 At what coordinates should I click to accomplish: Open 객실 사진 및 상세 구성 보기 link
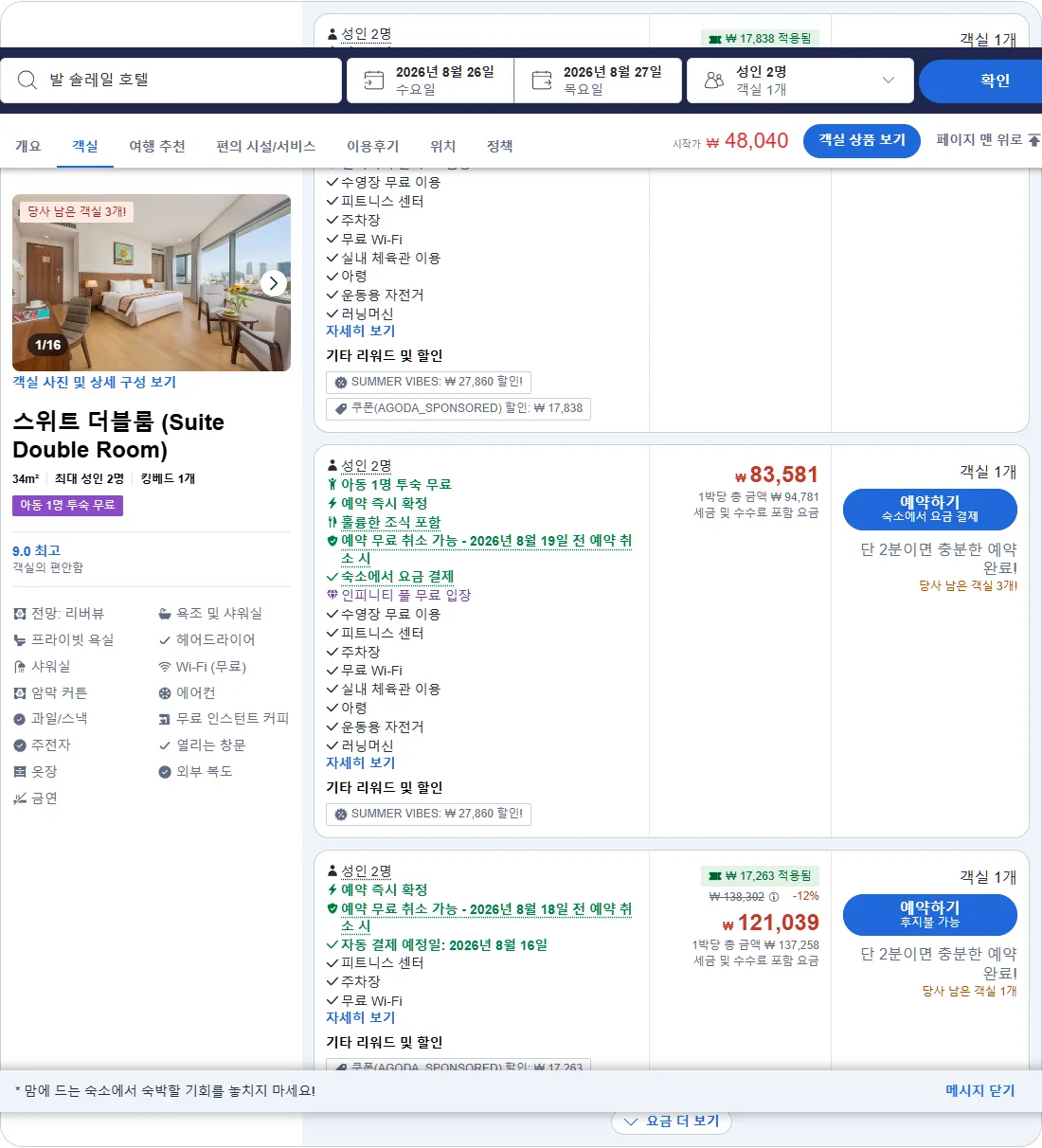[x=95, y=382]
